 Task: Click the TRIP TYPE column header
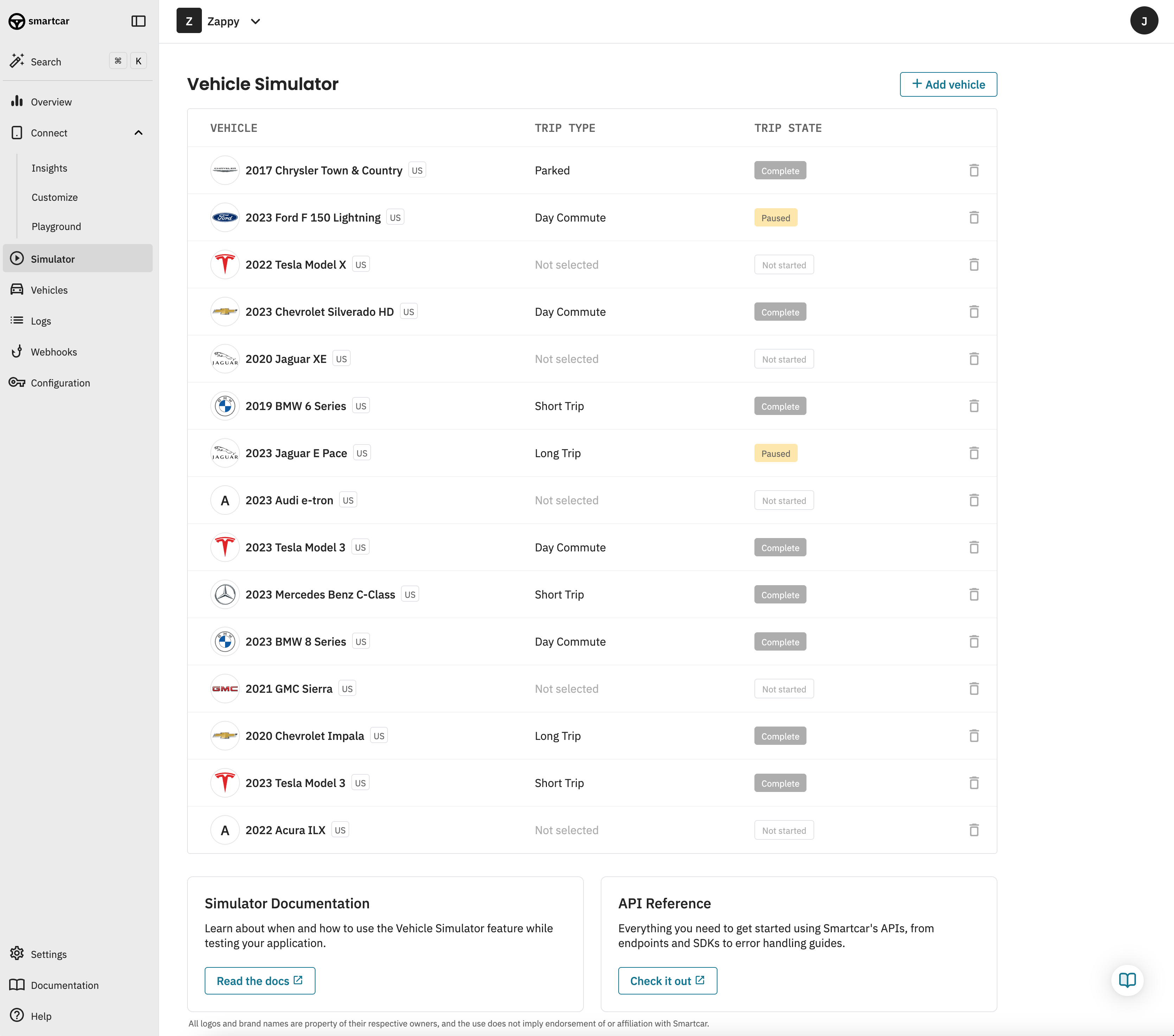tap(564, 128)
